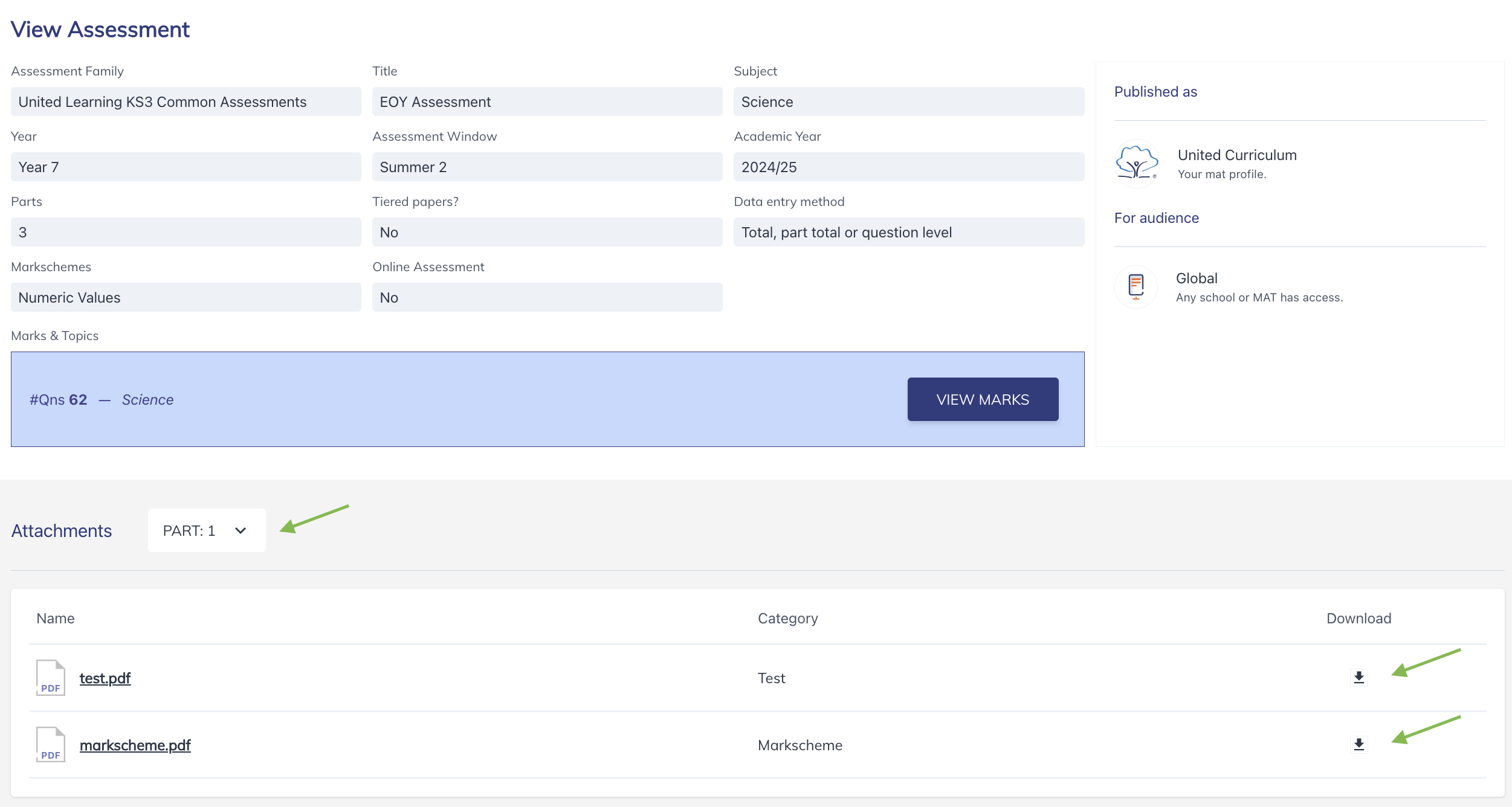The height and width of the screenshot is (807, 1512).
Task: Click the Science subject field
Action: [908, 101]
